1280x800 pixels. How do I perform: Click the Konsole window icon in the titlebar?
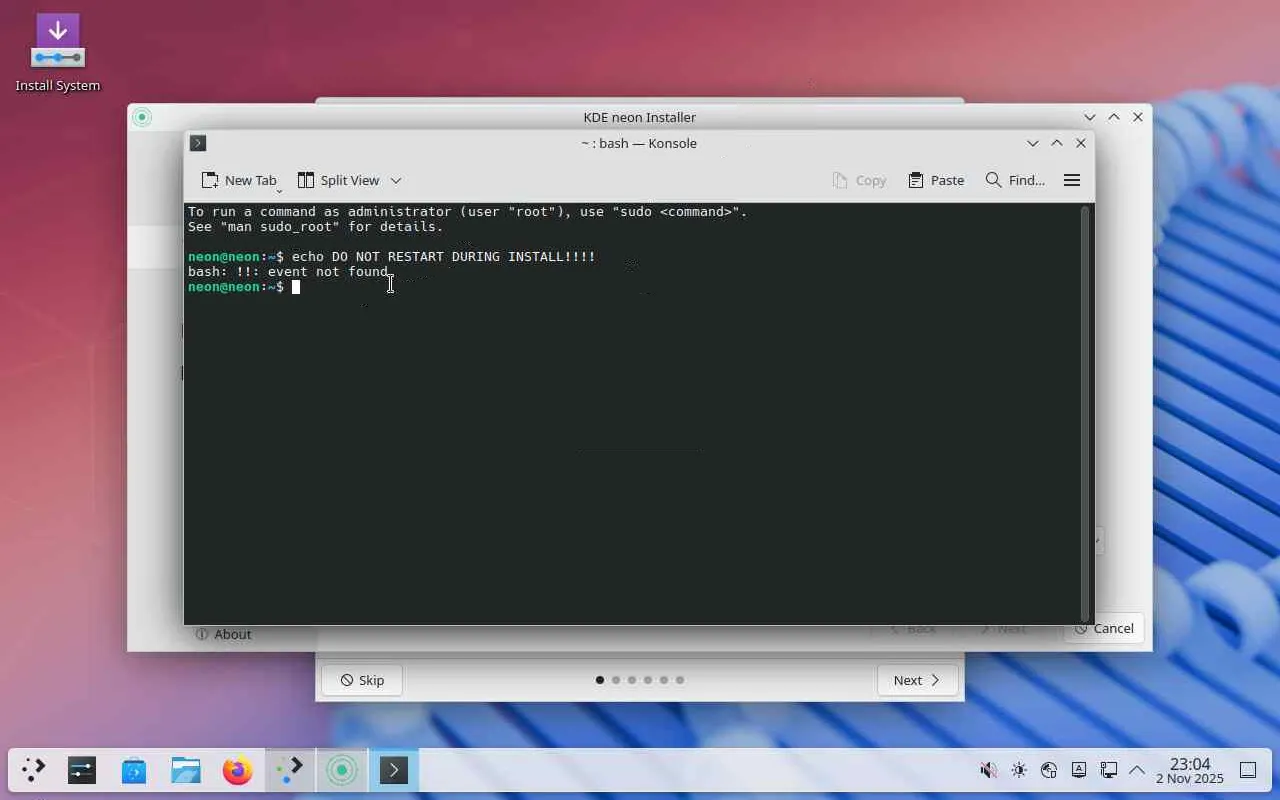198,143
